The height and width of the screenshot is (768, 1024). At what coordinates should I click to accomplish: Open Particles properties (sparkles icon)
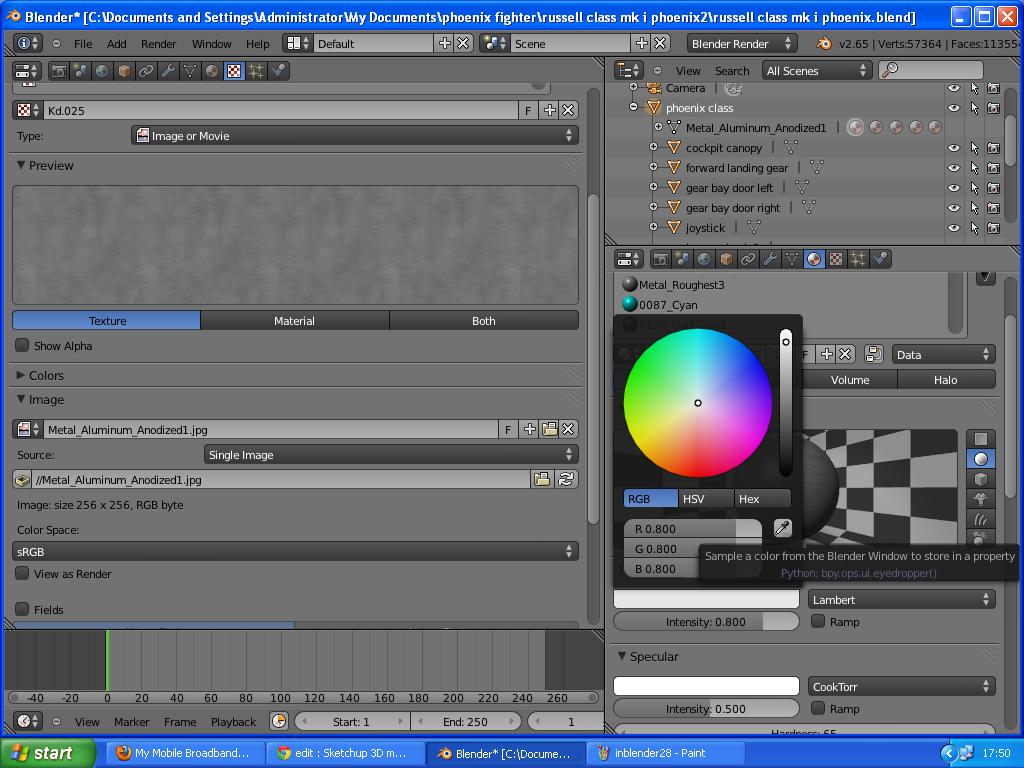[857, 258]
